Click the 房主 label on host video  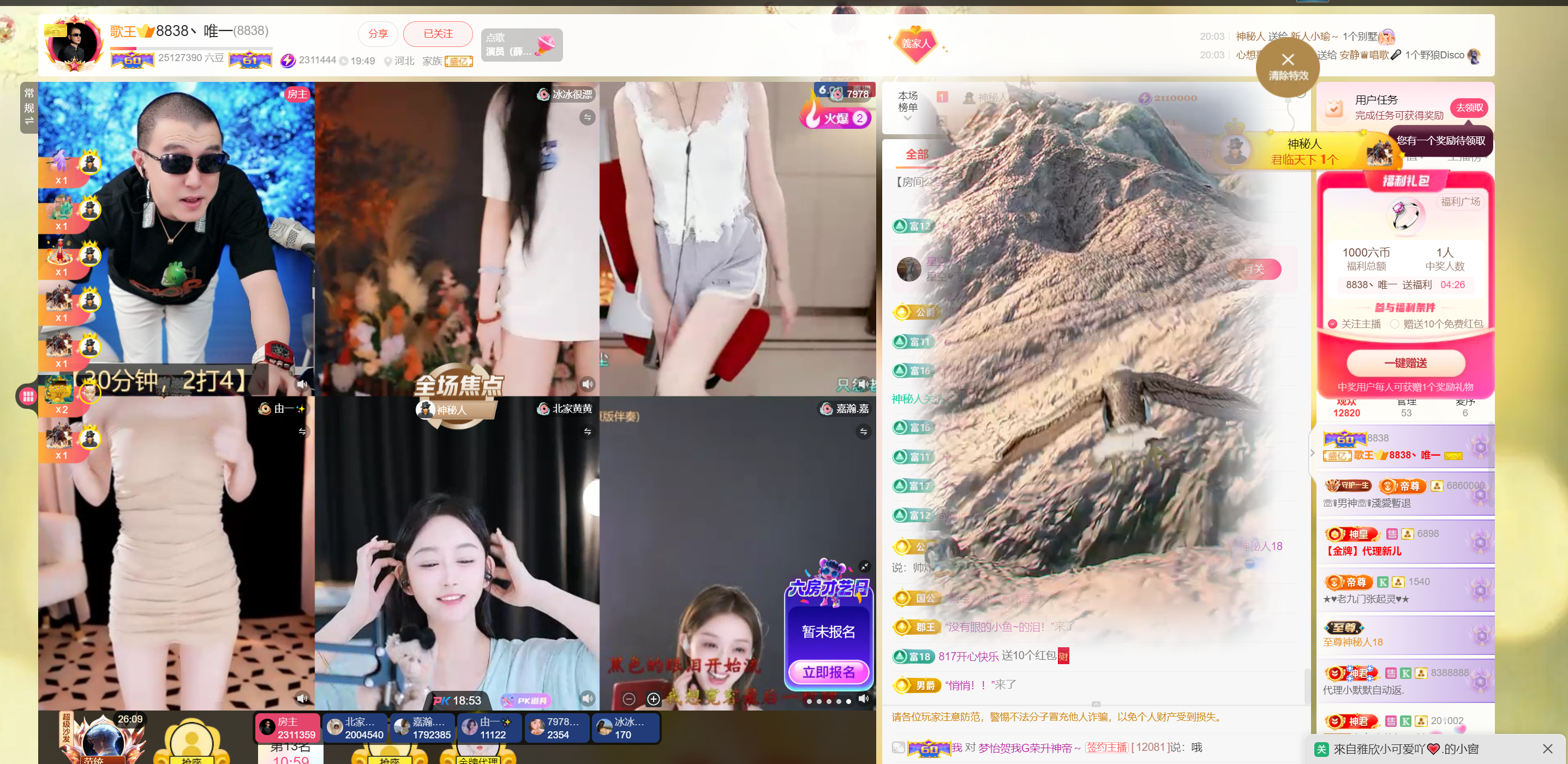[297, 94]
